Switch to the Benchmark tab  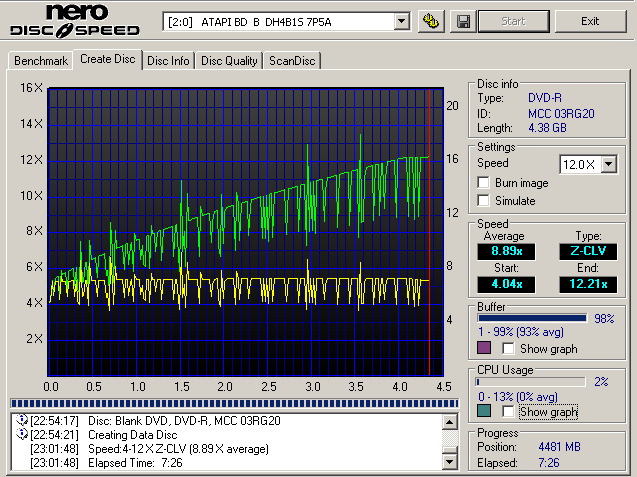pyautogui.click(x=41, y=61)
